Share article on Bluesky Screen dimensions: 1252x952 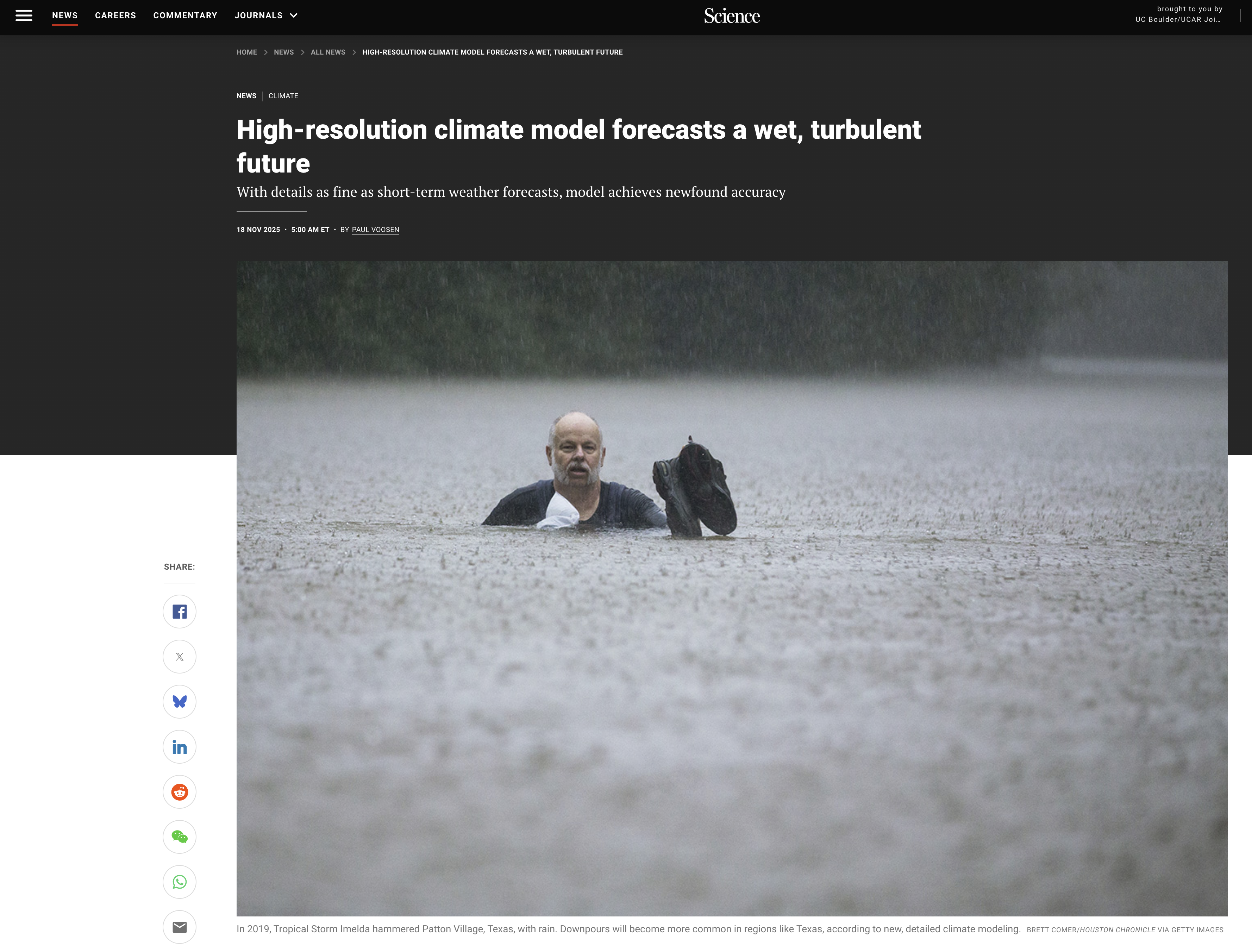click(x=180, y=702)
